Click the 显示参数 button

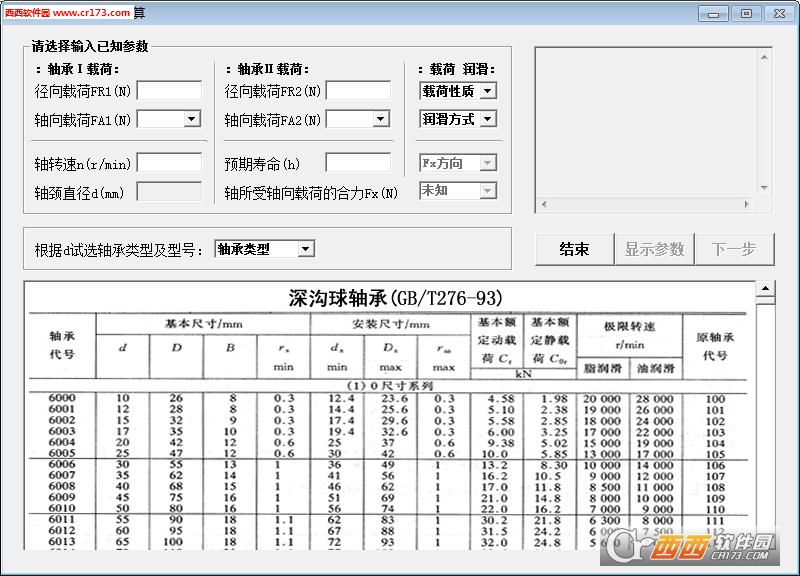coord(655,249)
